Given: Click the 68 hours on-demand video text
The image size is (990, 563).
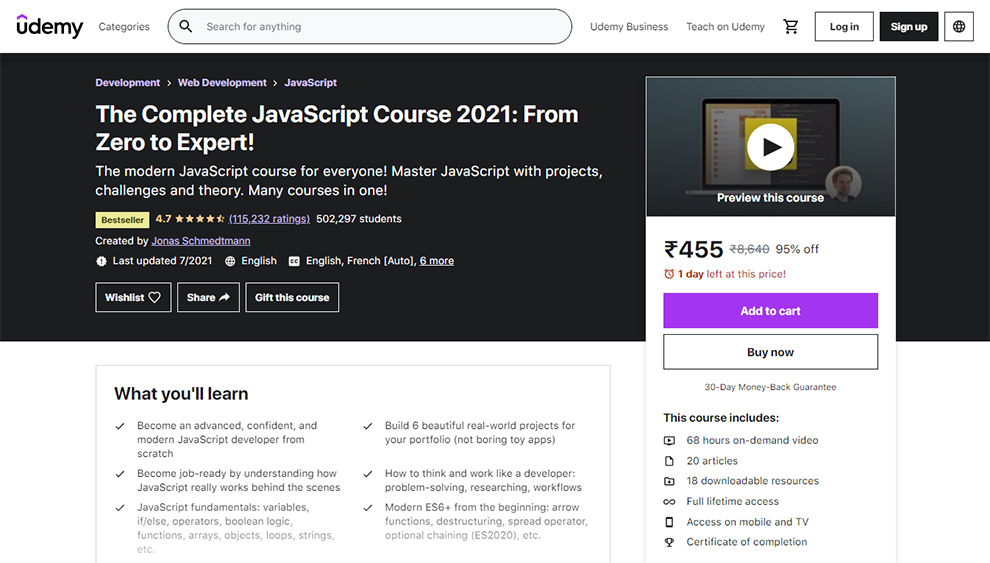Looking at the screenshot, I should coord(752,441).
